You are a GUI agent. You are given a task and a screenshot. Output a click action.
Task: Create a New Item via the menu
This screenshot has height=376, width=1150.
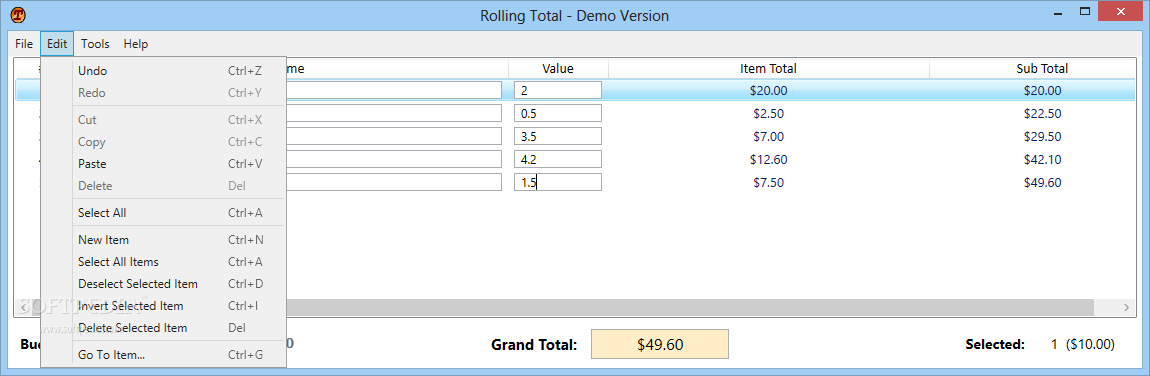164,240
